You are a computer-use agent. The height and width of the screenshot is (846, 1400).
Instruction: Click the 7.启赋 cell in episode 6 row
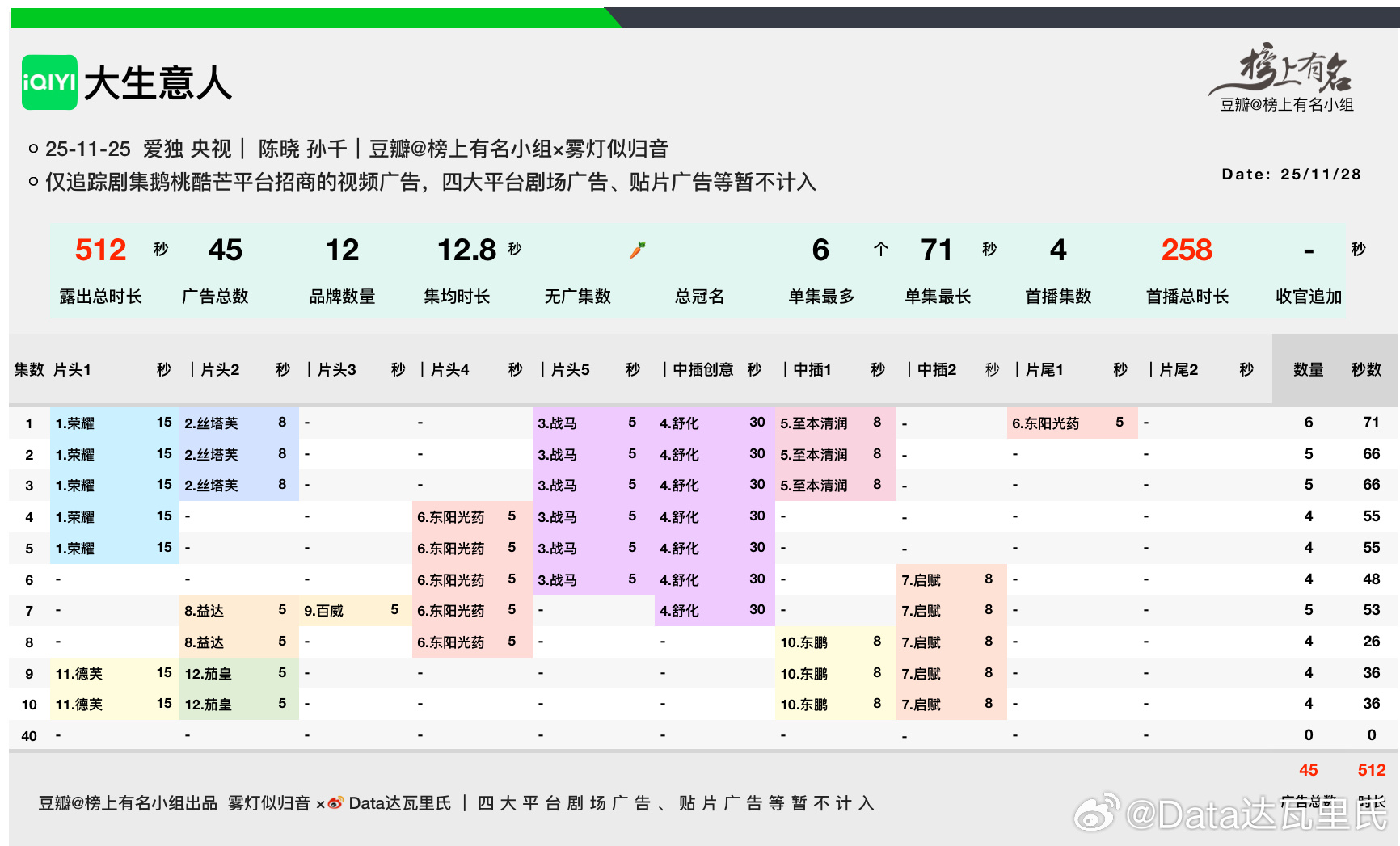[x=951, y=579]
